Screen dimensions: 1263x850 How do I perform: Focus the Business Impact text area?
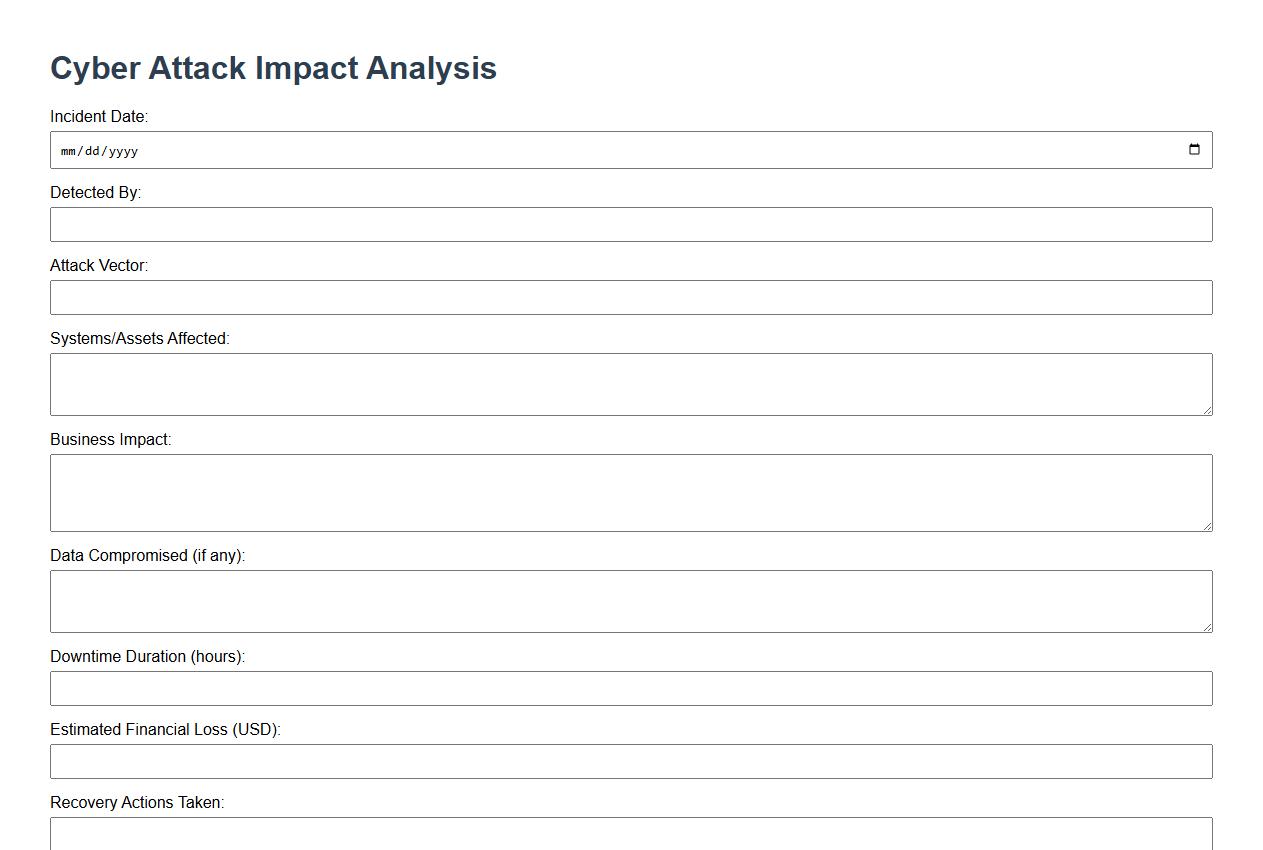coord(631,493)
